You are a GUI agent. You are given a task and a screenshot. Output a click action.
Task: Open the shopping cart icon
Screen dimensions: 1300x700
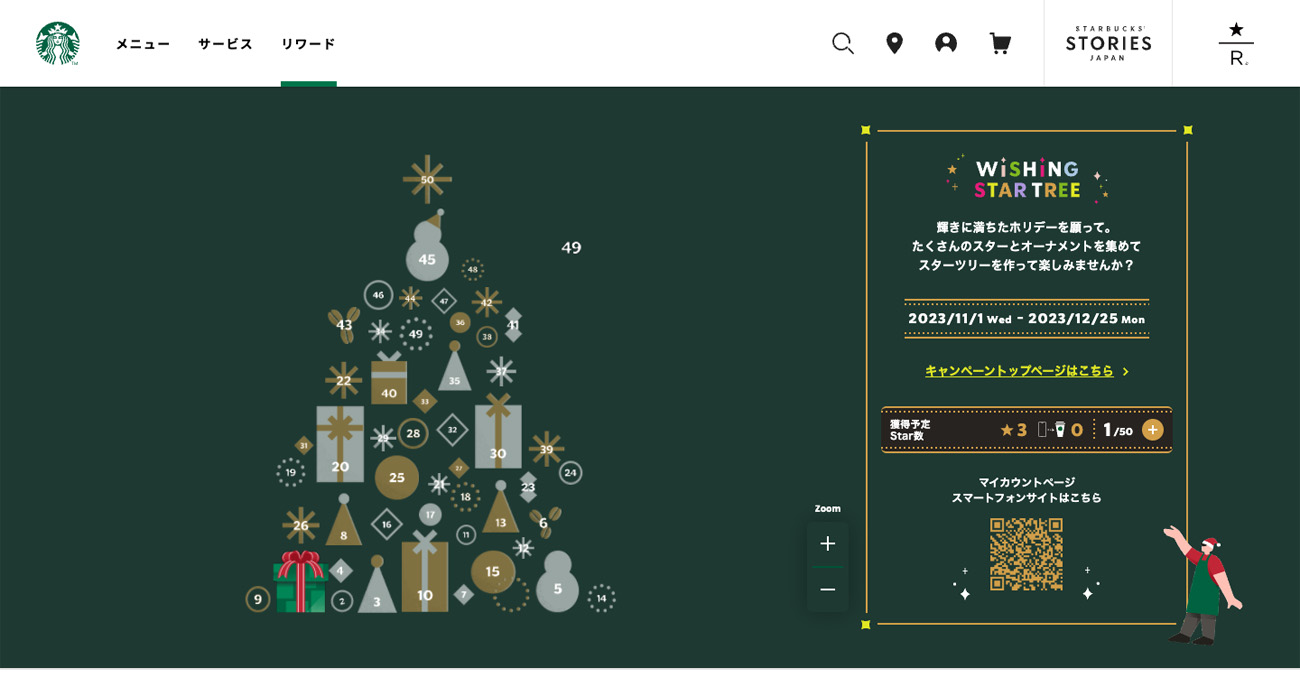(x=999, y=43)
